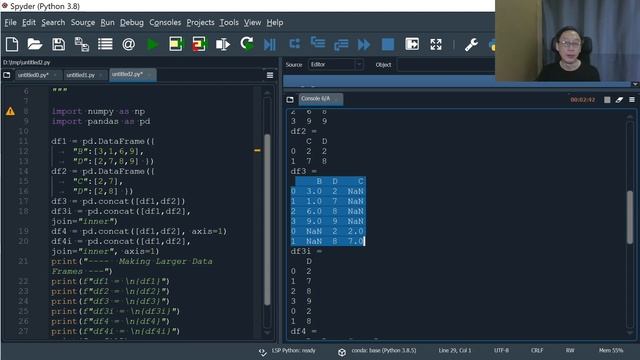640x360 pixels.
Task: Clear the console with the eraser icon
Action: [619, 100]
